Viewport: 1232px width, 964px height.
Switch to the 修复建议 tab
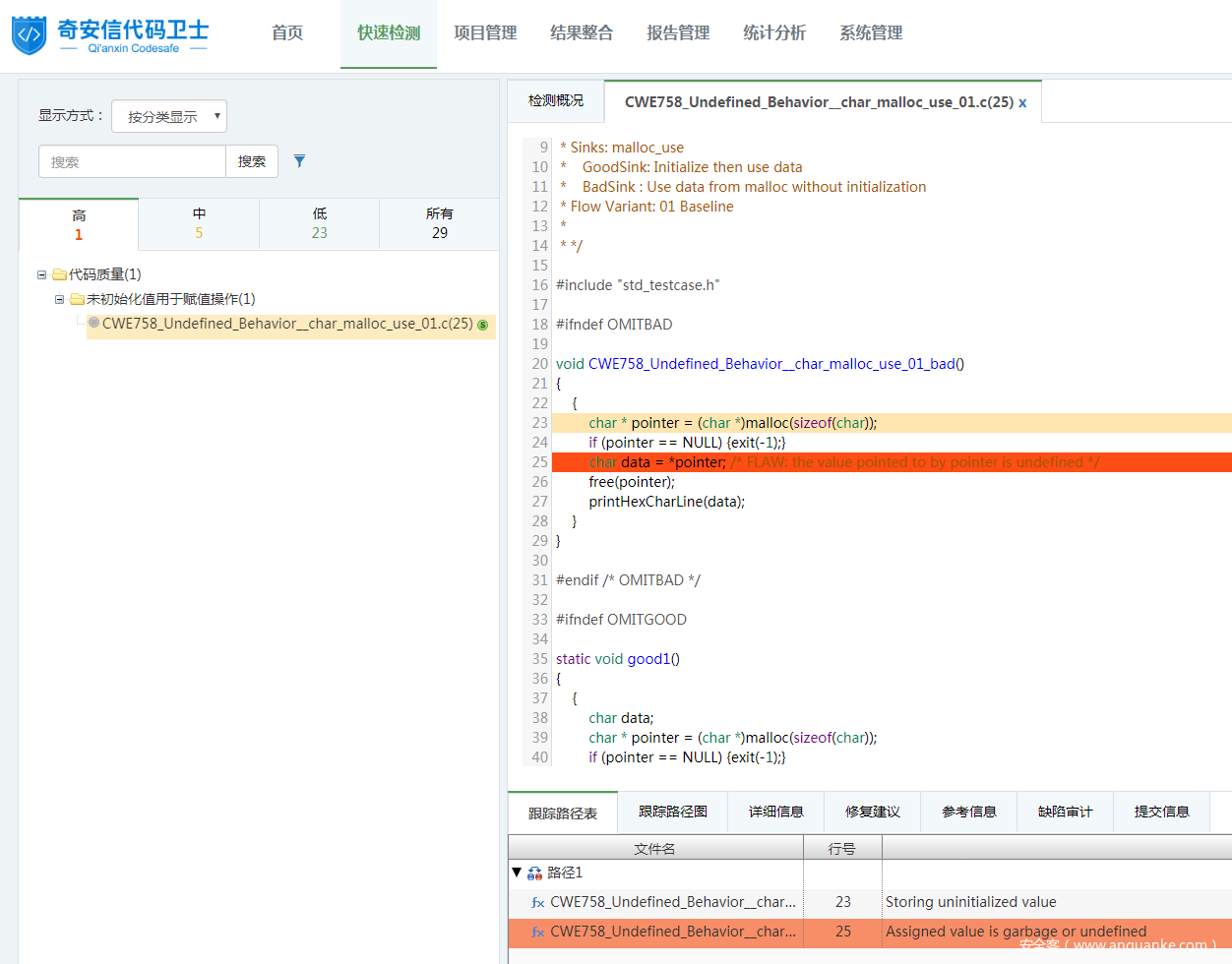coord(872,813)
